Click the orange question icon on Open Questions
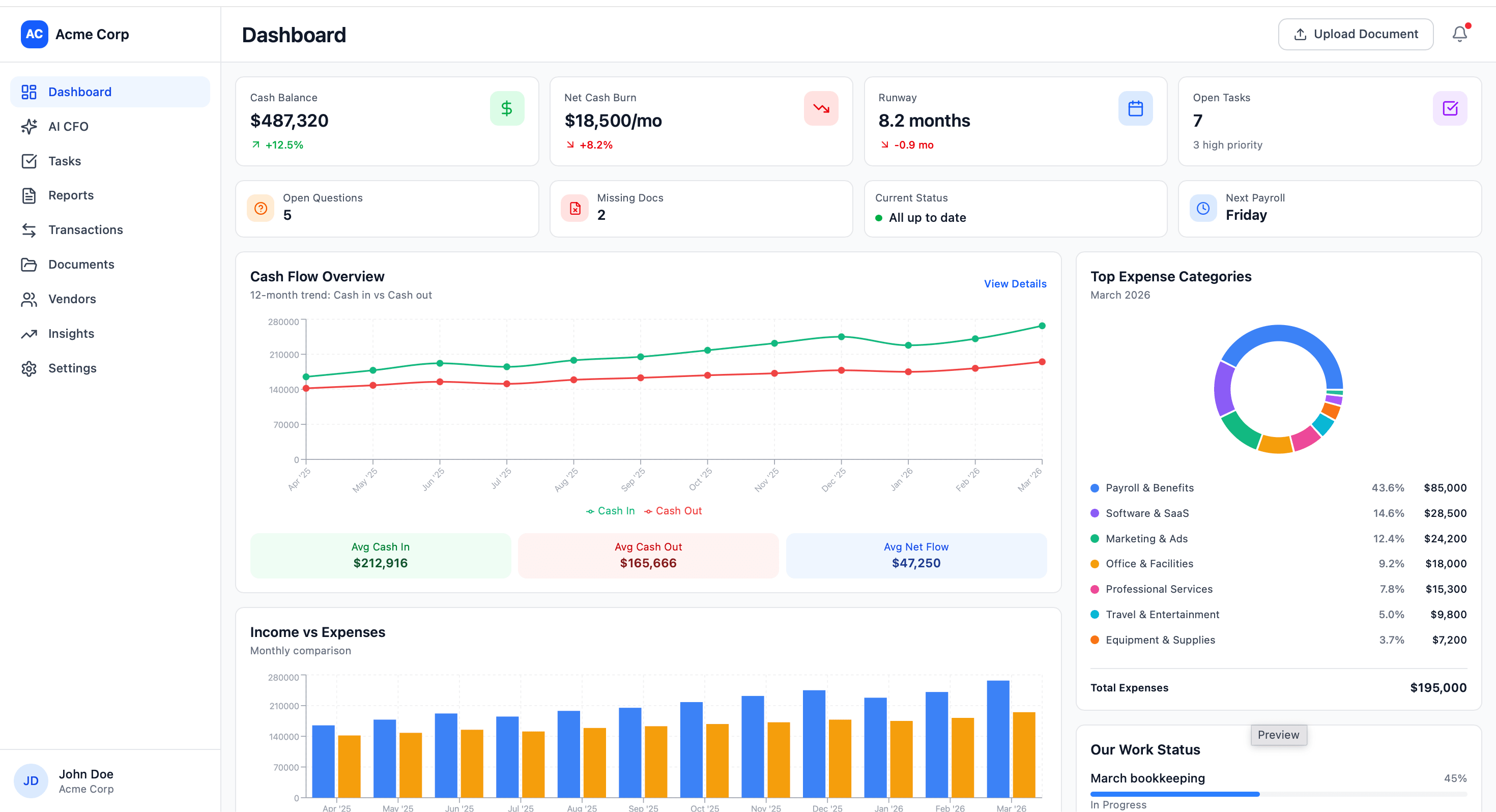The height and width of the screenshot is (812, 1496). coord(261,208)
